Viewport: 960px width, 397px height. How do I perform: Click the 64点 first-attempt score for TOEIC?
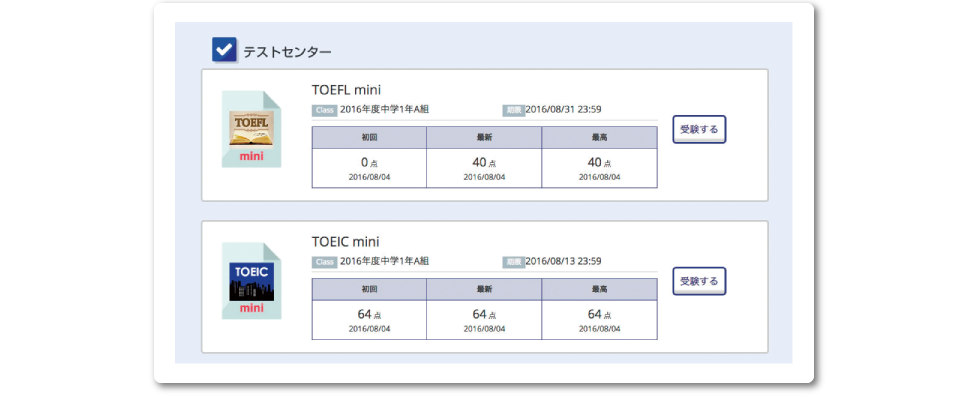click(x=369, y=315)
